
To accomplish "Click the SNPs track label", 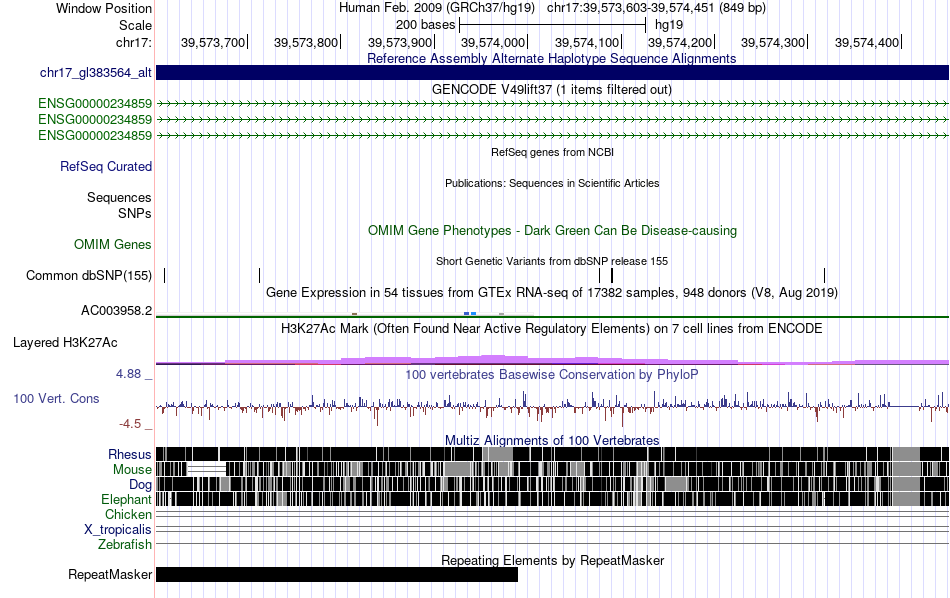I will (x=135, y=213).
